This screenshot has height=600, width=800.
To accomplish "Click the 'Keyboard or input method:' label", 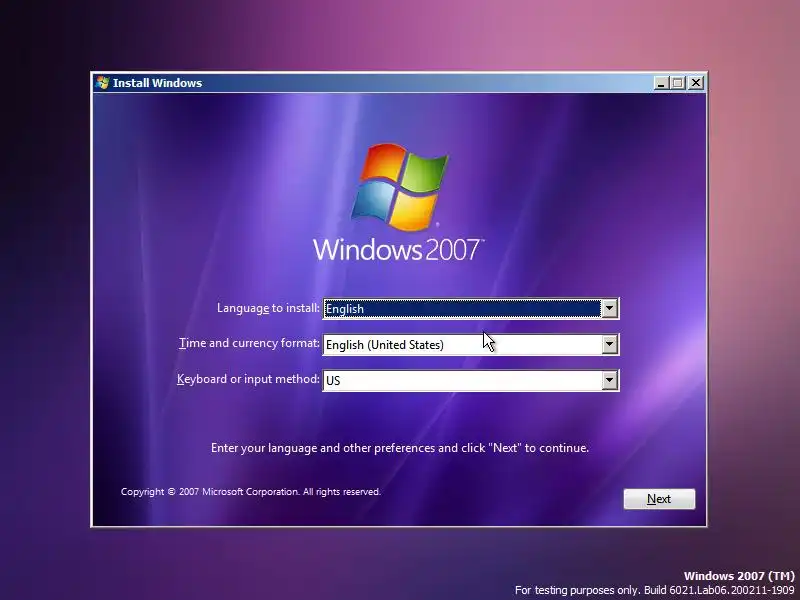I will tap(248, 379).
